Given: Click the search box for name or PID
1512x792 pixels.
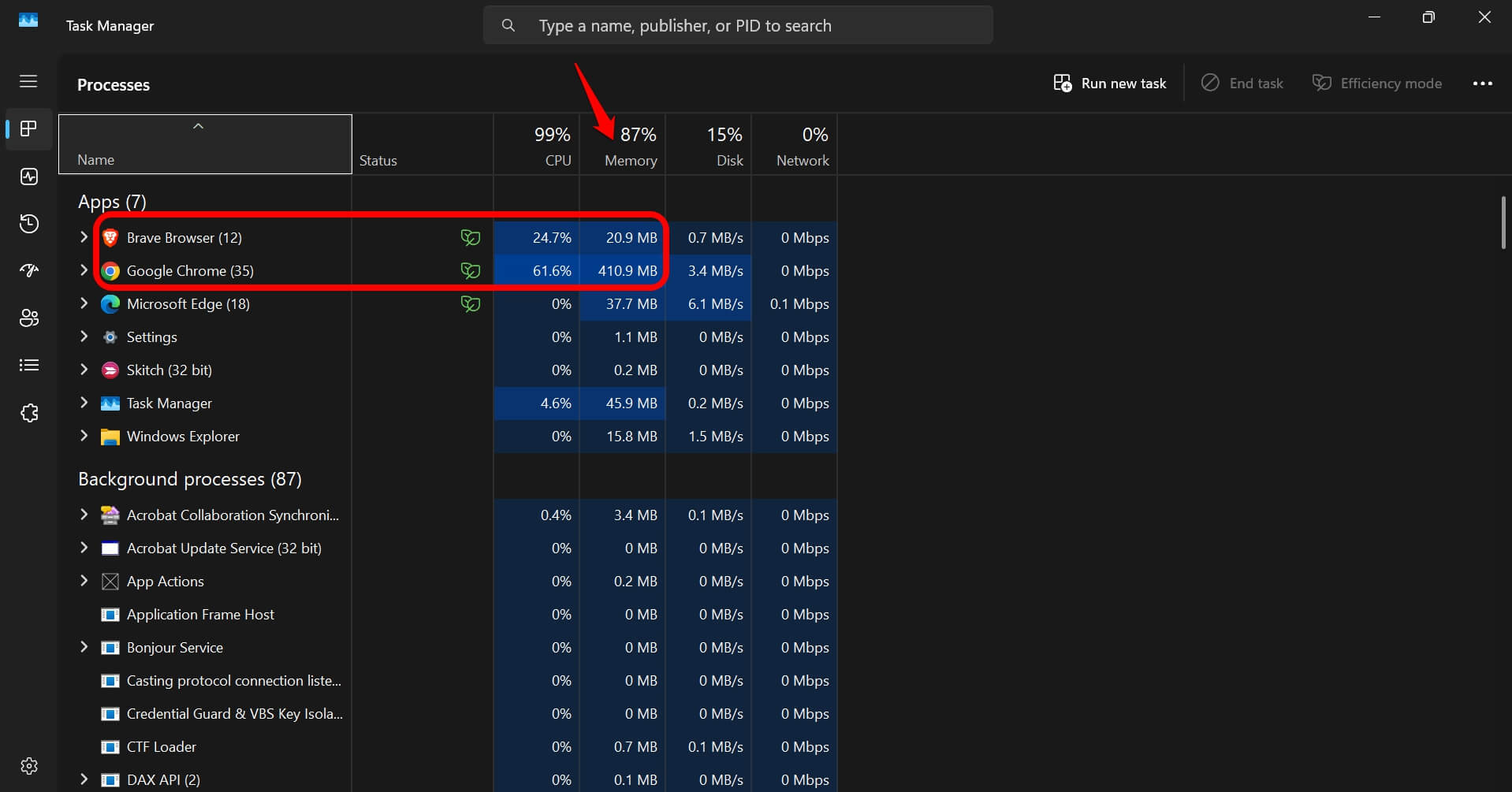Looking at the screenshot, I should pyautogui.click(x=738, y=26).
